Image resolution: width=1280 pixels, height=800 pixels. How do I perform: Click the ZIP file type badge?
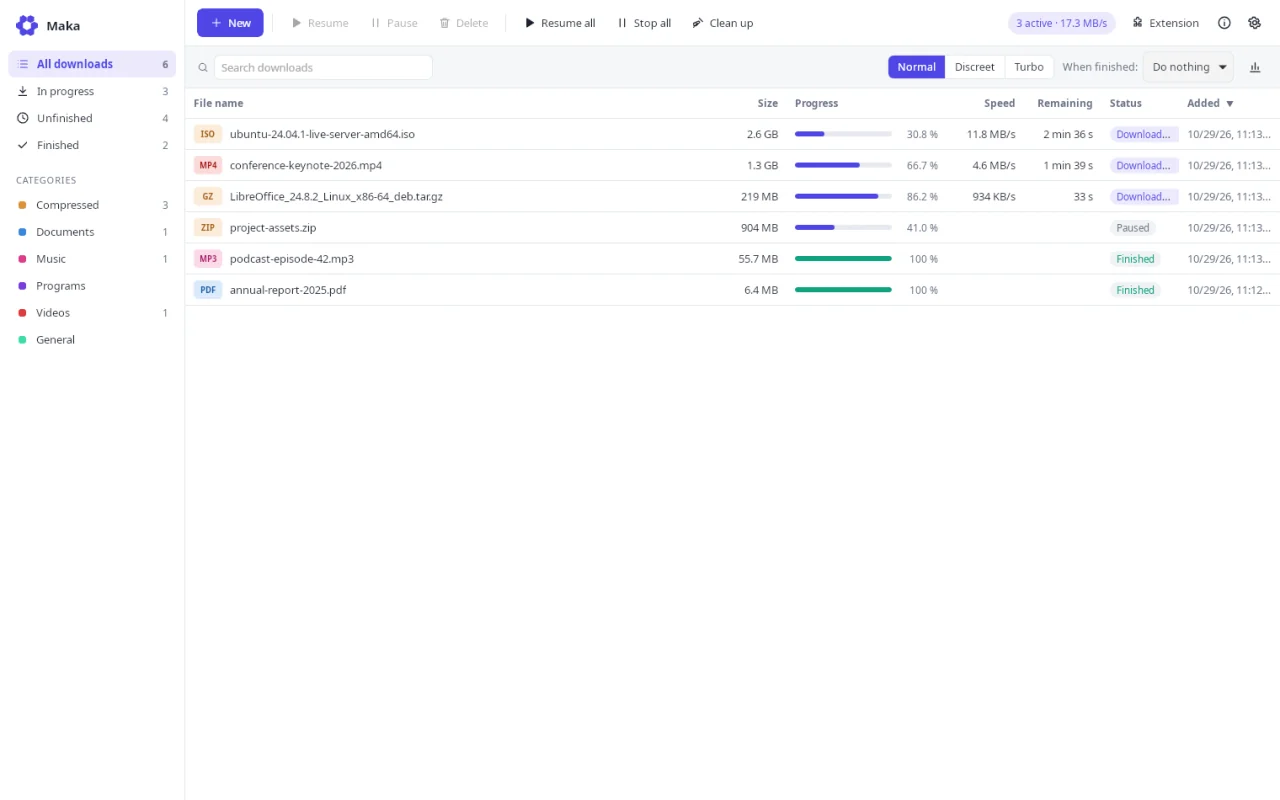click(207, 227)
